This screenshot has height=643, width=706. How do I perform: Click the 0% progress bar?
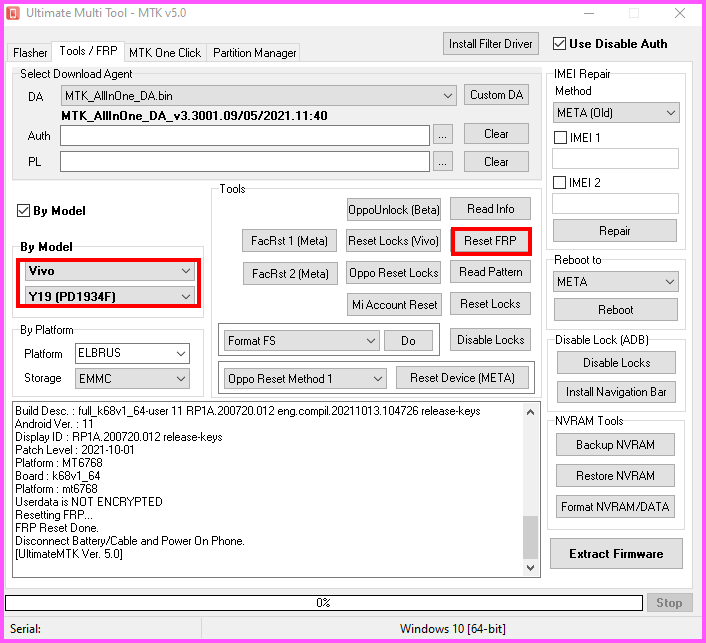pyautogui.click(x=324, y=602)
